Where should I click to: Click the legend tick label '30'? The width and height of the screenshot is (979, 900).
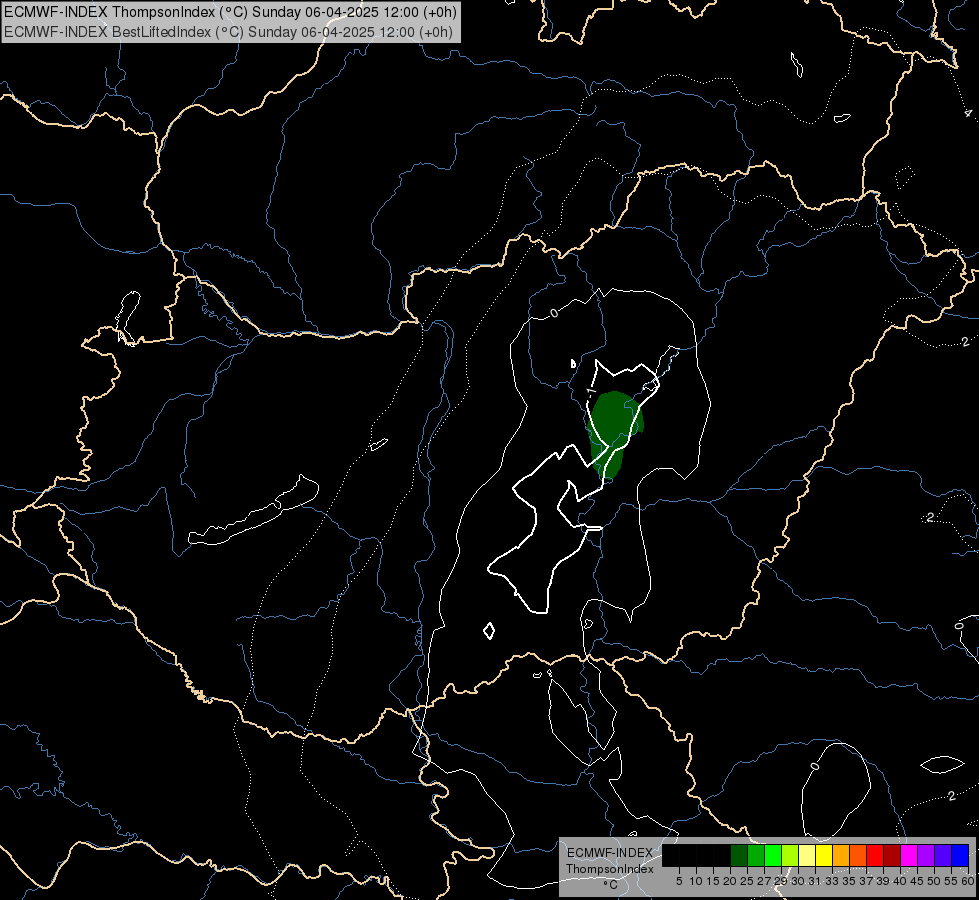click(x=799, y=881)
